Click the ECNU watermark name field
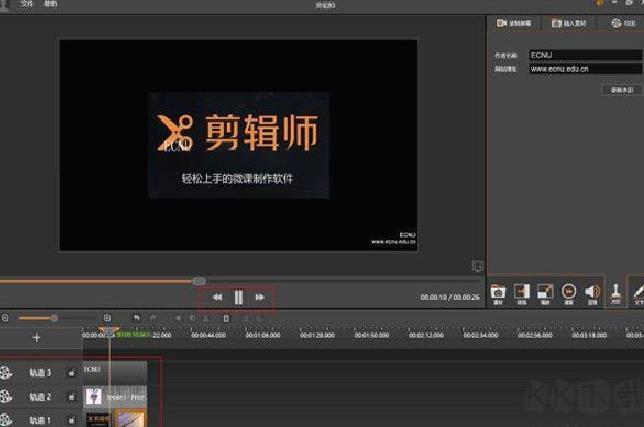This screenshot has width=644, height=427. tap(585, 55)
